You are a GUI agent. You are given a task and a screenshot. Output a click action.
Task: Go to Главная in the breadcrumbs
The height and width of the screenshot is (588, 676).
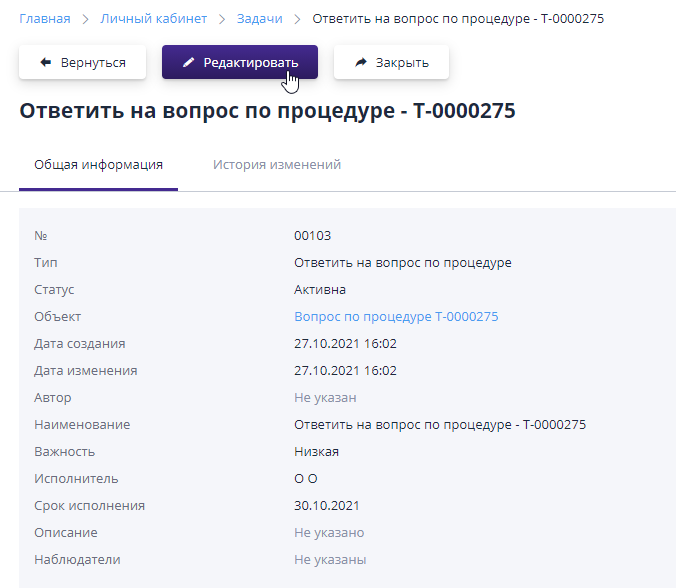45,19
